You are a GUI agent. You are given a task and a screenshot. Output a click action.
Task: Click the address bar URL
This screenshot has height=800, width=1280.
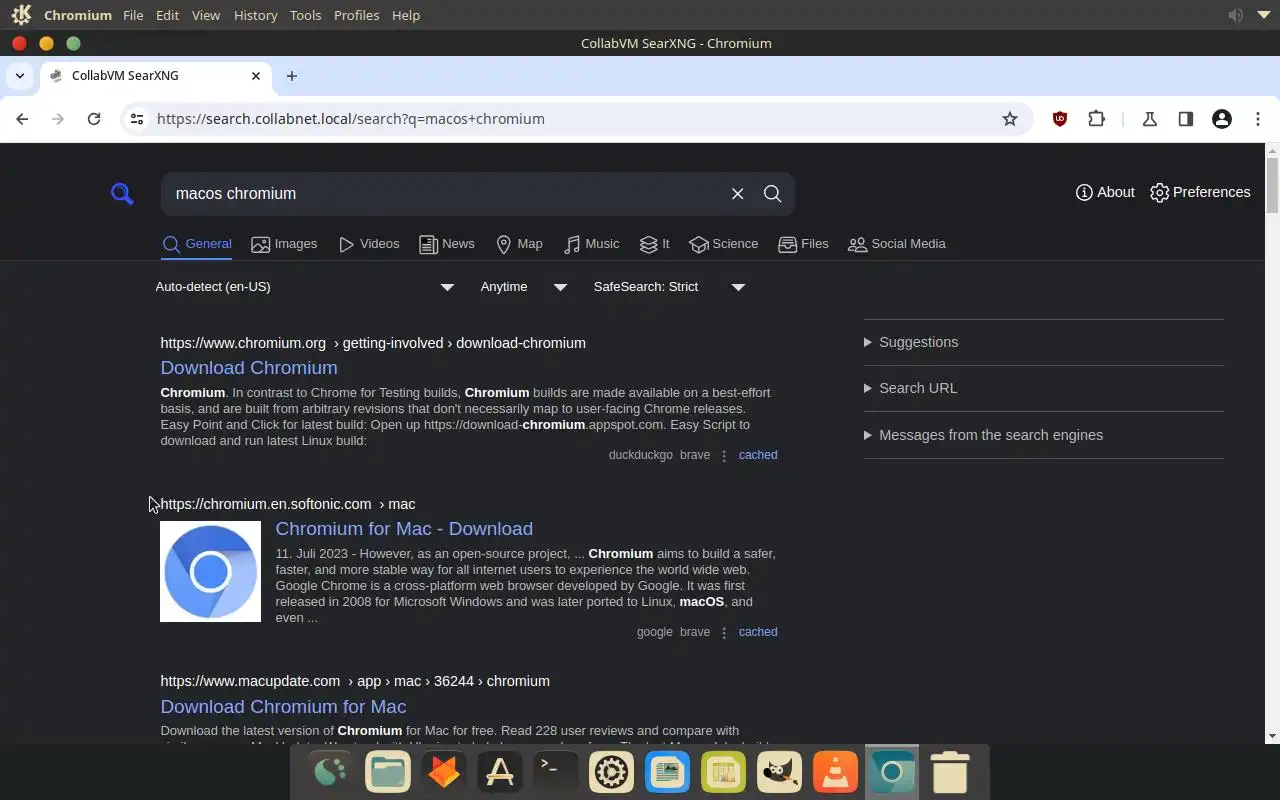(351, 119)
